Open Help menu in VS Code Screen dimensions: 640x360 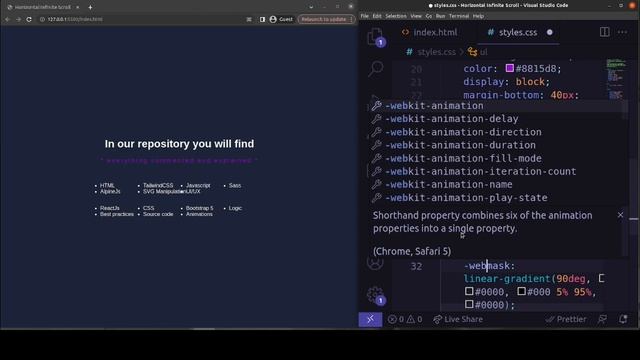(x=478, y=16)
